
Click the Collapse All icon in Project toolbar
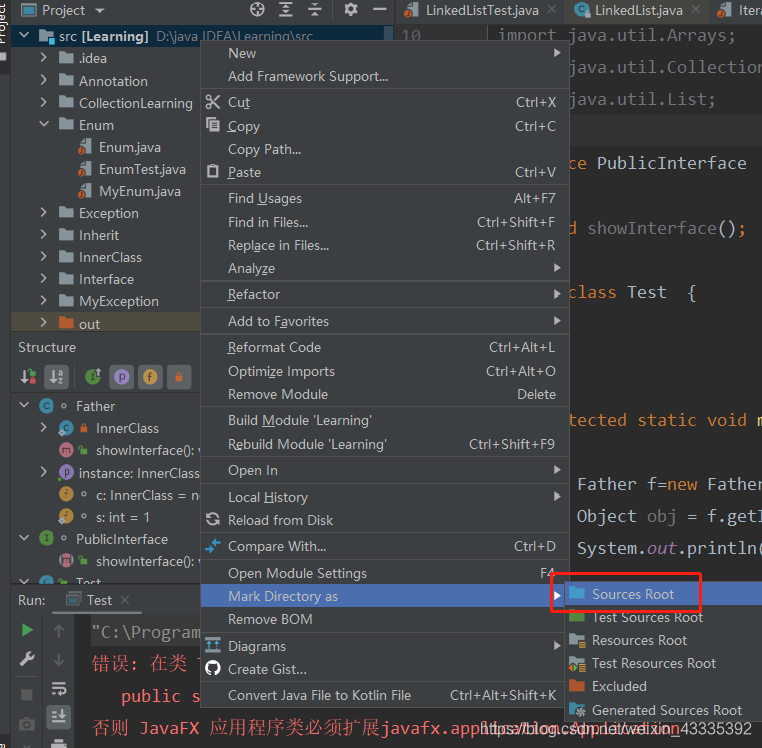(x=315, y=10)
